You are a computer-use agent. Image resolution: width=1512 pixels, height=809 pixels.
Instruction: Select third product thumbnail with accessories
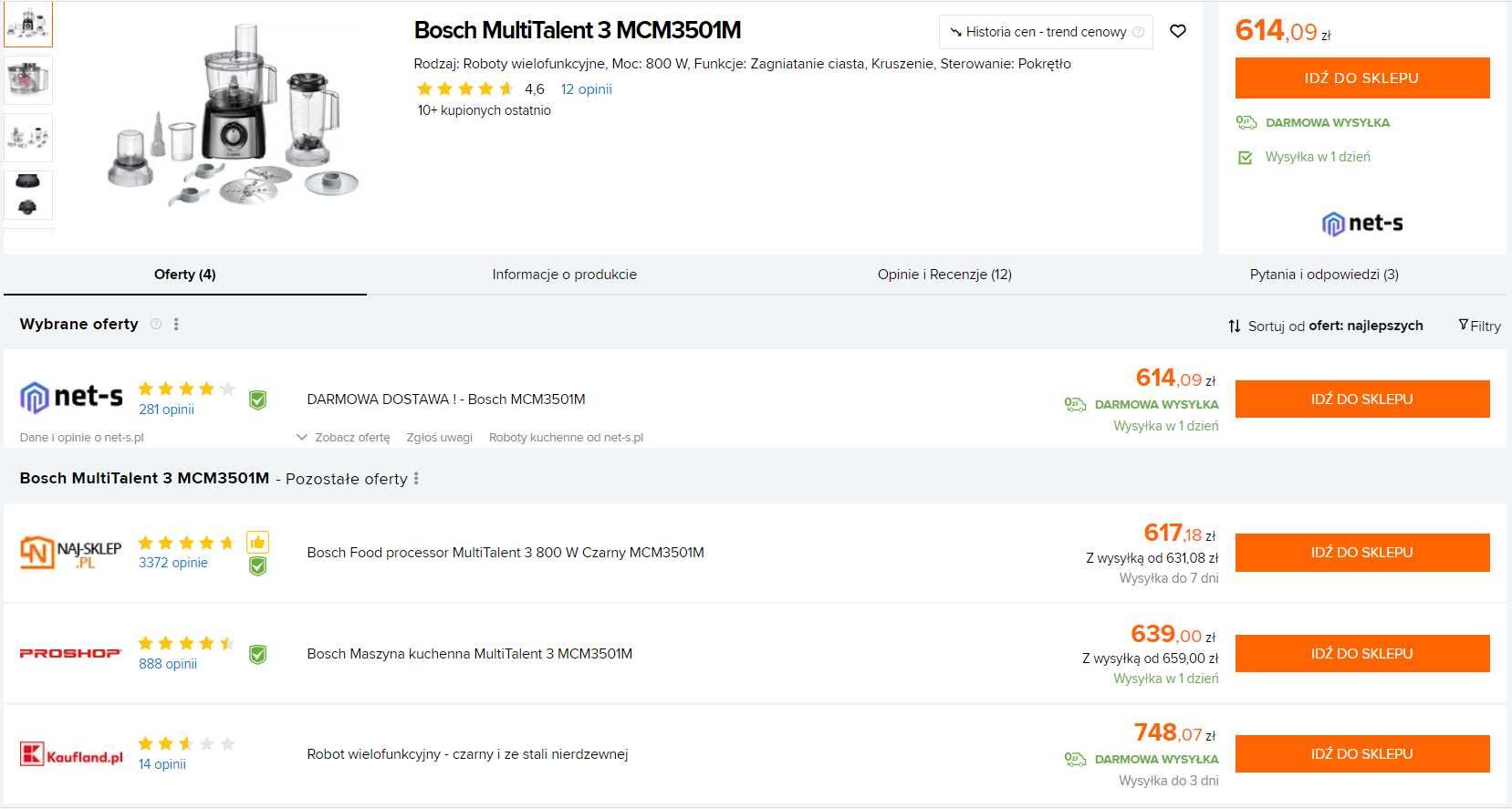coord(28,138)
